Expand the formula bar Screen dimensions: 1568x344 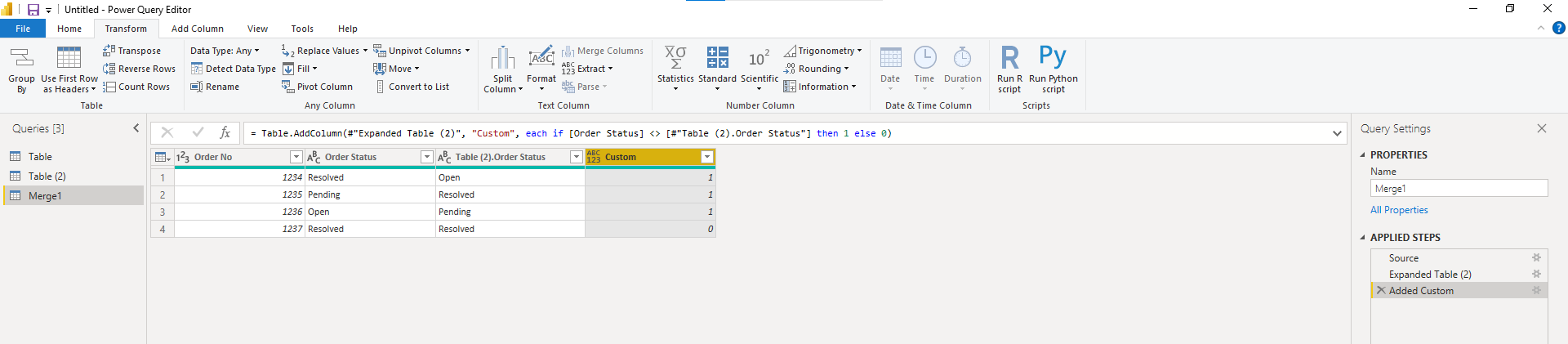(1337, 133)
